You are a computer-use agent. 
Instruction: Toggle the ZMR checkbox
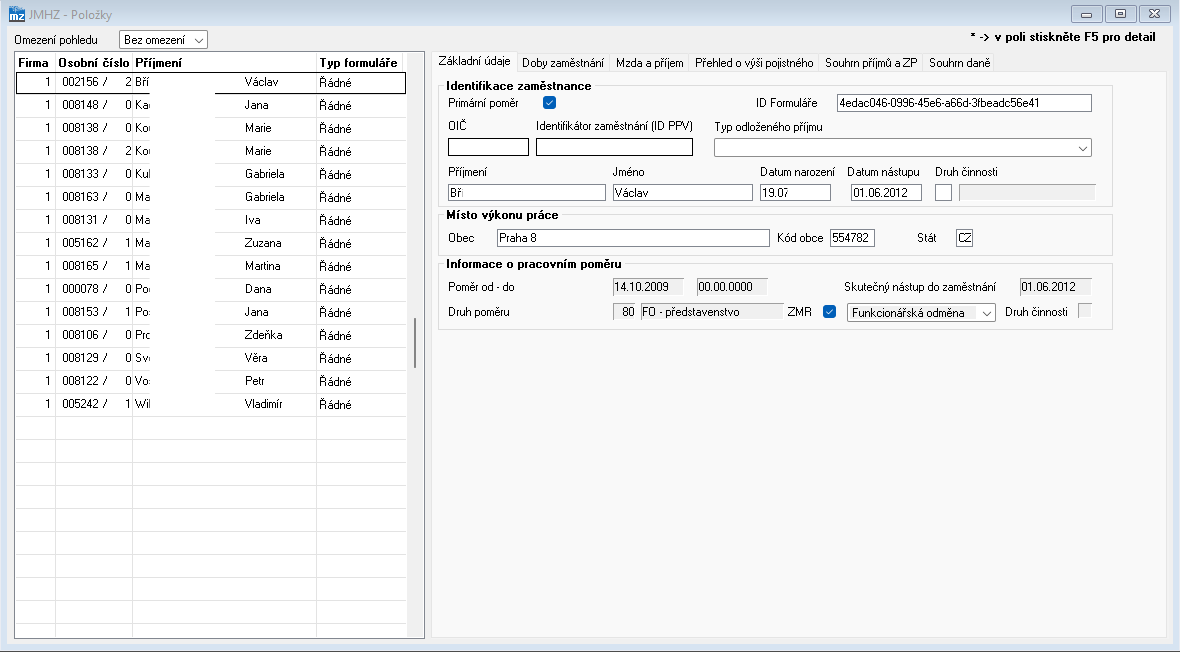coord(829,312)
